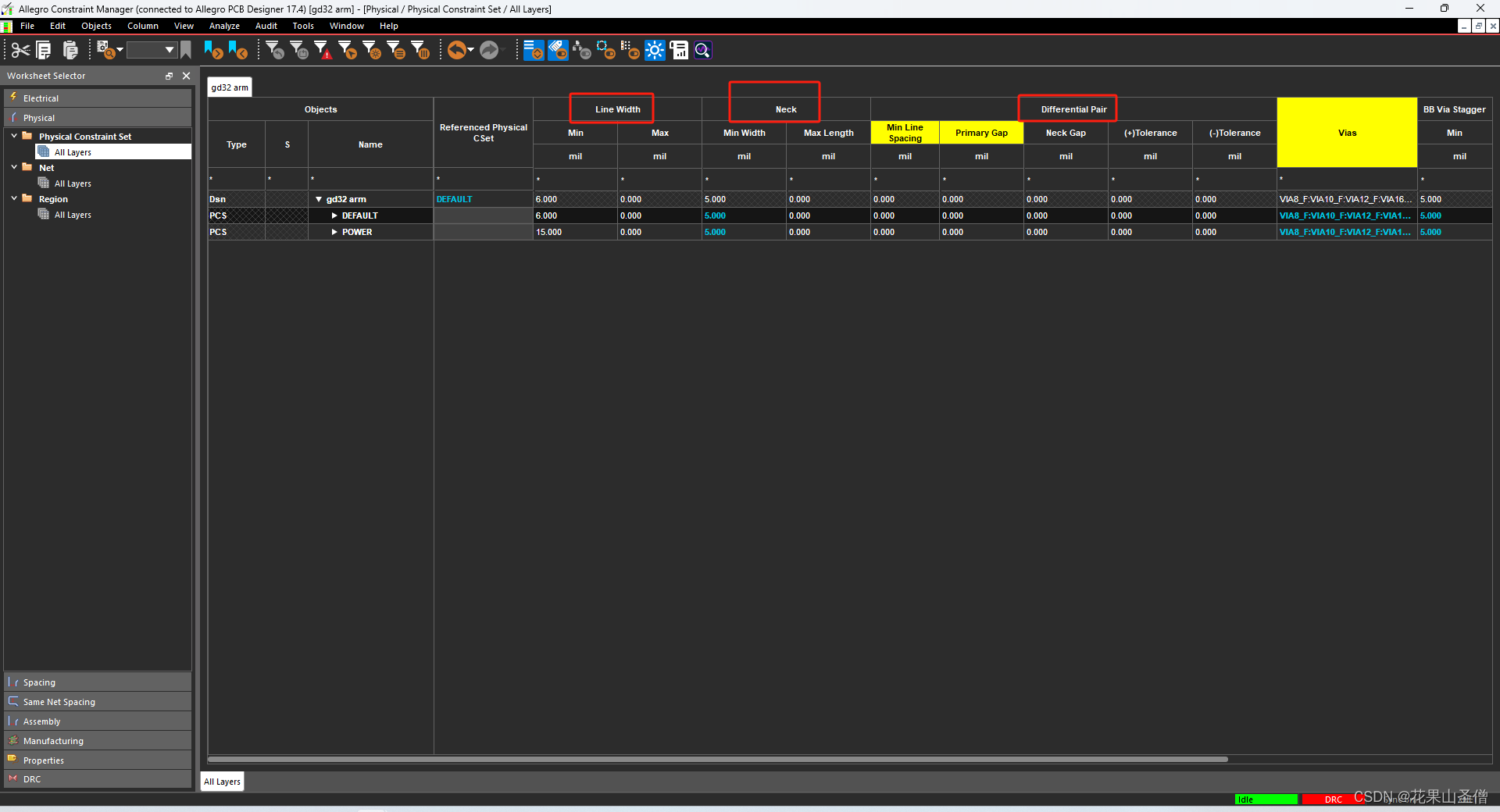Click the report sheet icon in toolbar
This screenshot has width=1500, height=812.
click(679, 51)
